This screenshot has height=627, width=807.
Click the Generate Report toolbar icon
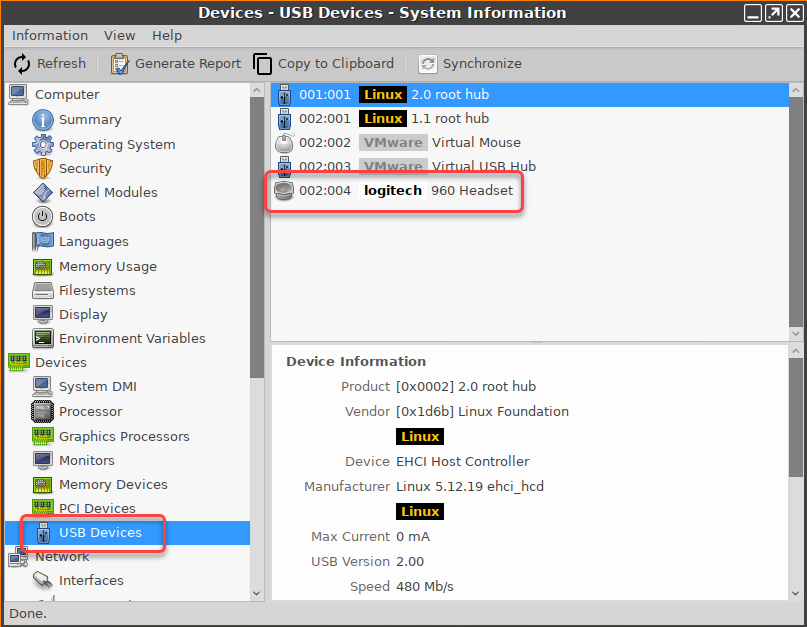click(x=120, y=63)
